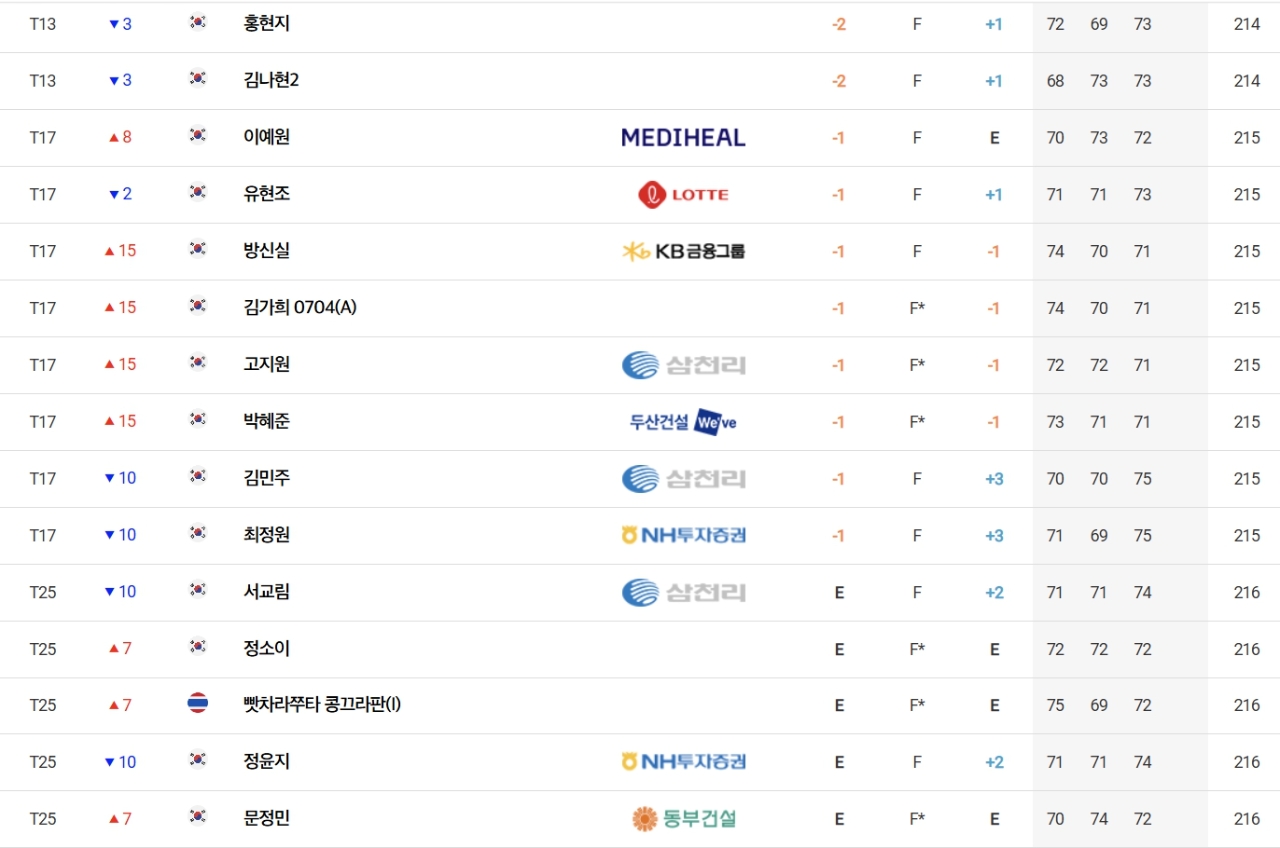Click amateur player 김가희 0704(A)
The image size is (1280, 848).
pos(299,308)
